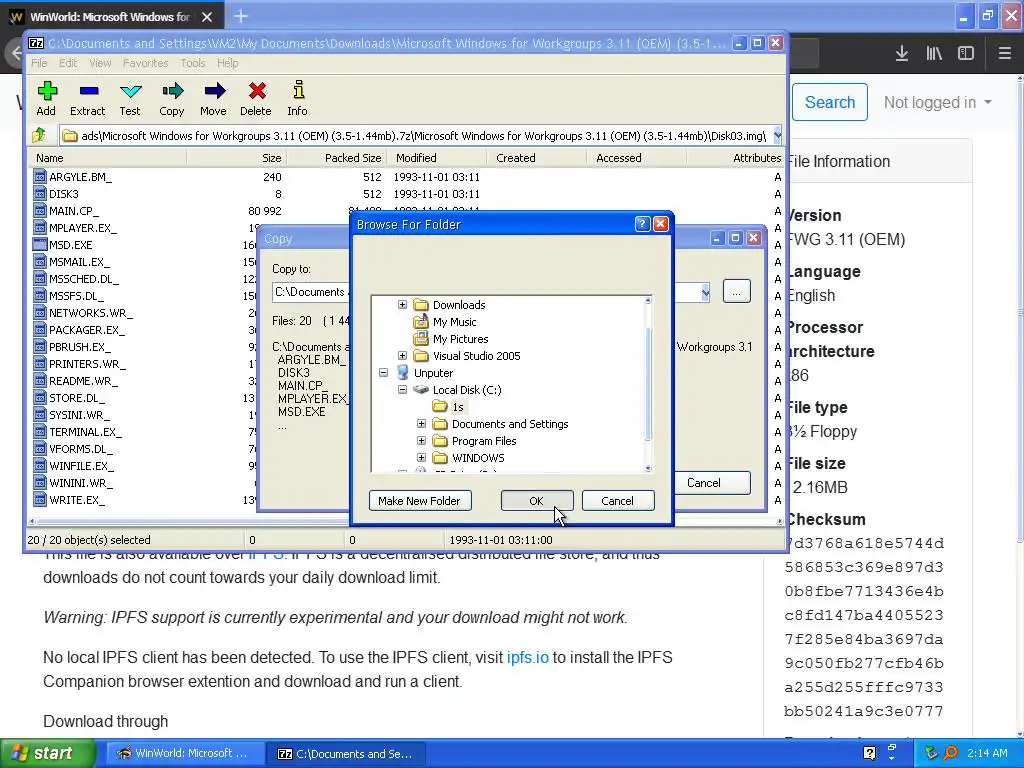Open the Tools menu in 7-Zip
The height and width of the screenshot is (768, 1024).
(193, 63)
